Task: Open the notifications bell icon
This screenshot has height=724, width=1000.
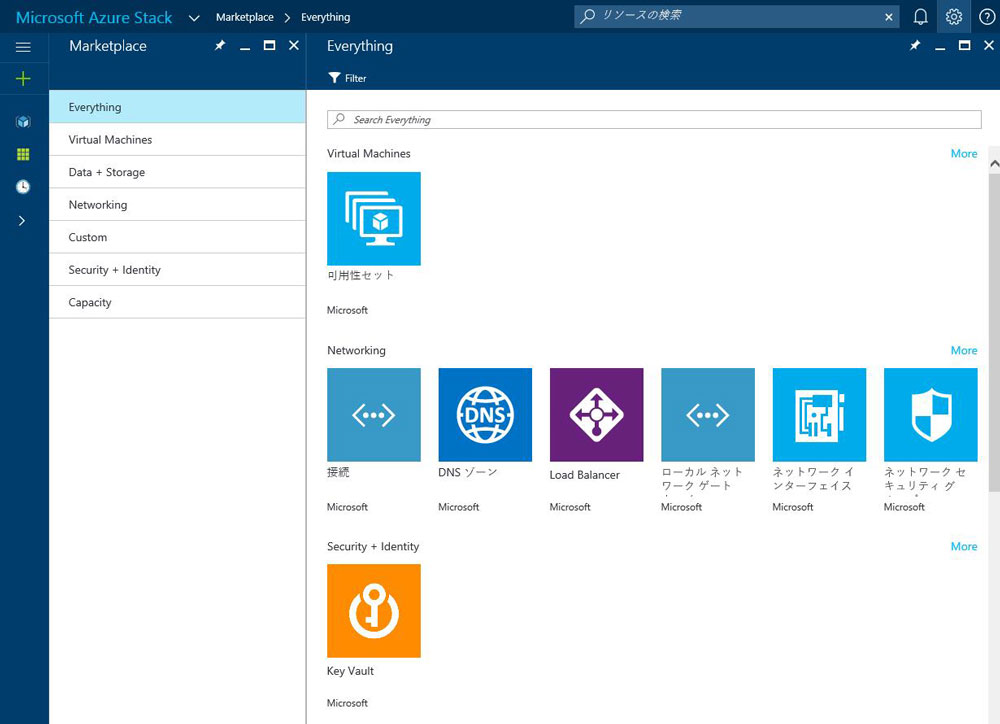Action: pyautogui.click(x=920, y=17)
